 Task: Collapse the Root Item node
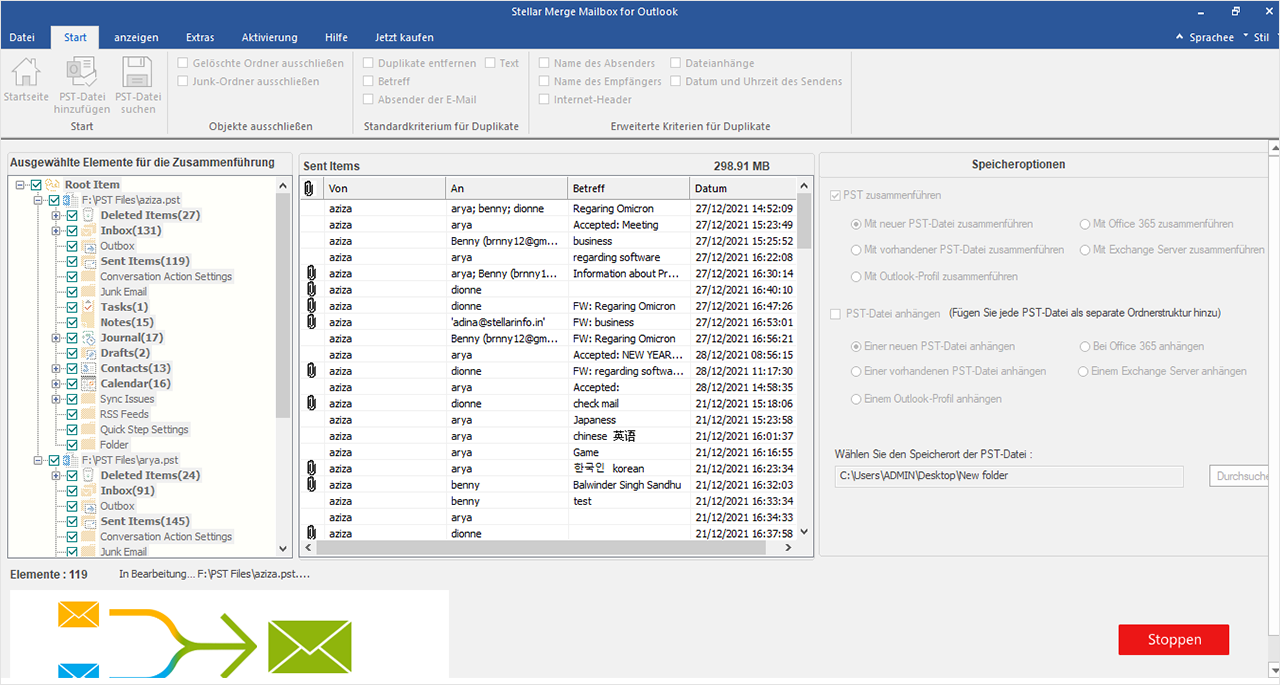21,185
